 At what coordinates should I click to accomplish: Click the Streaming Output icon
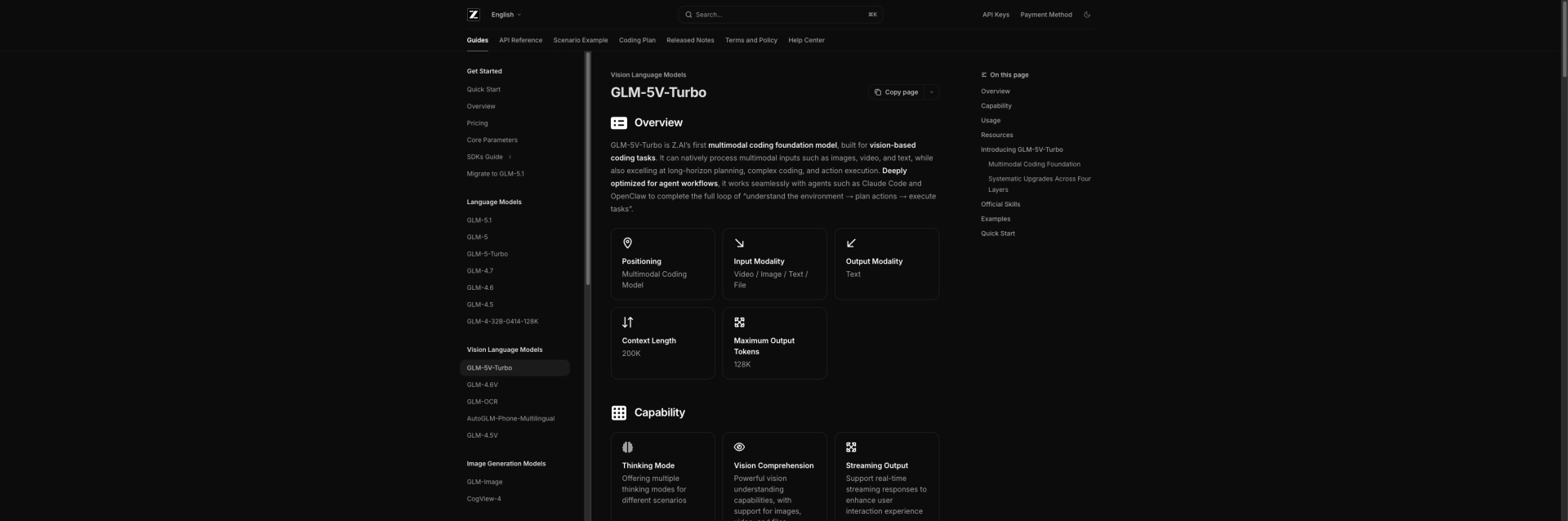click(851, 448)
